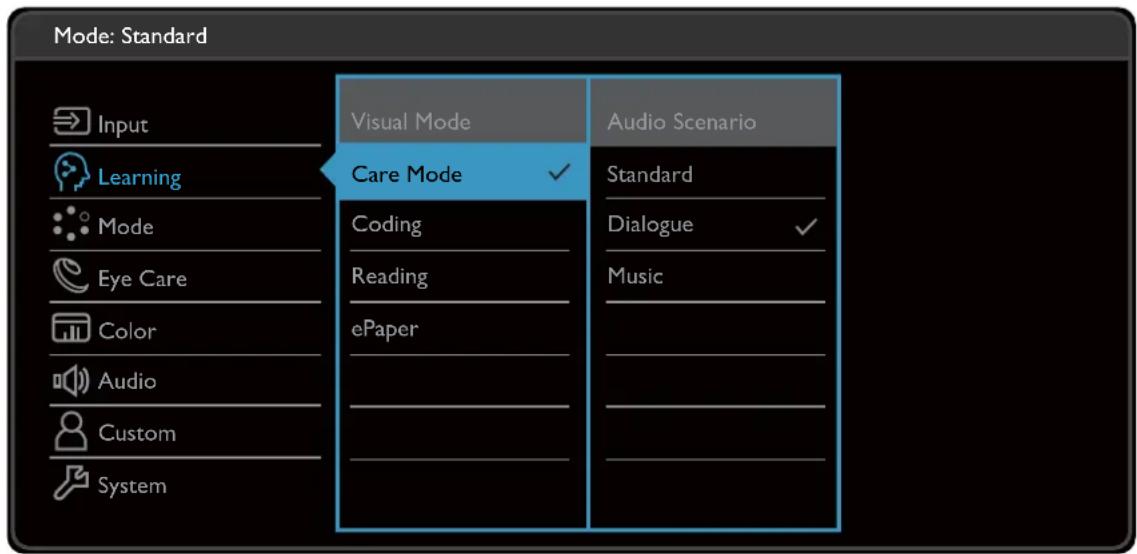Click the Custom person icon

point(72,431)
